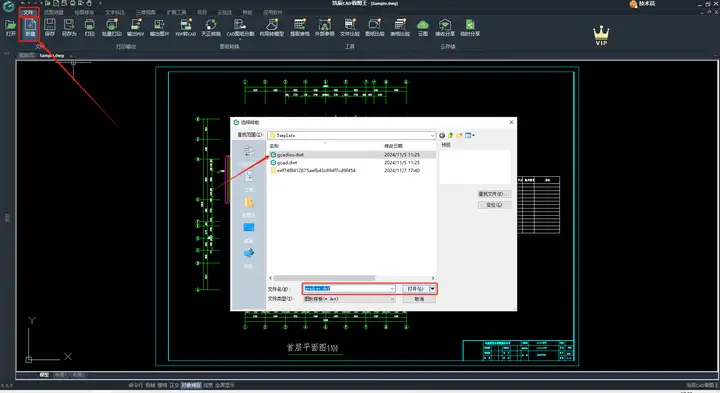Screen dimensions: 720x393
Task: Toggle 全屏显示 full screen in status bar
Action: [x=225, y=385]
